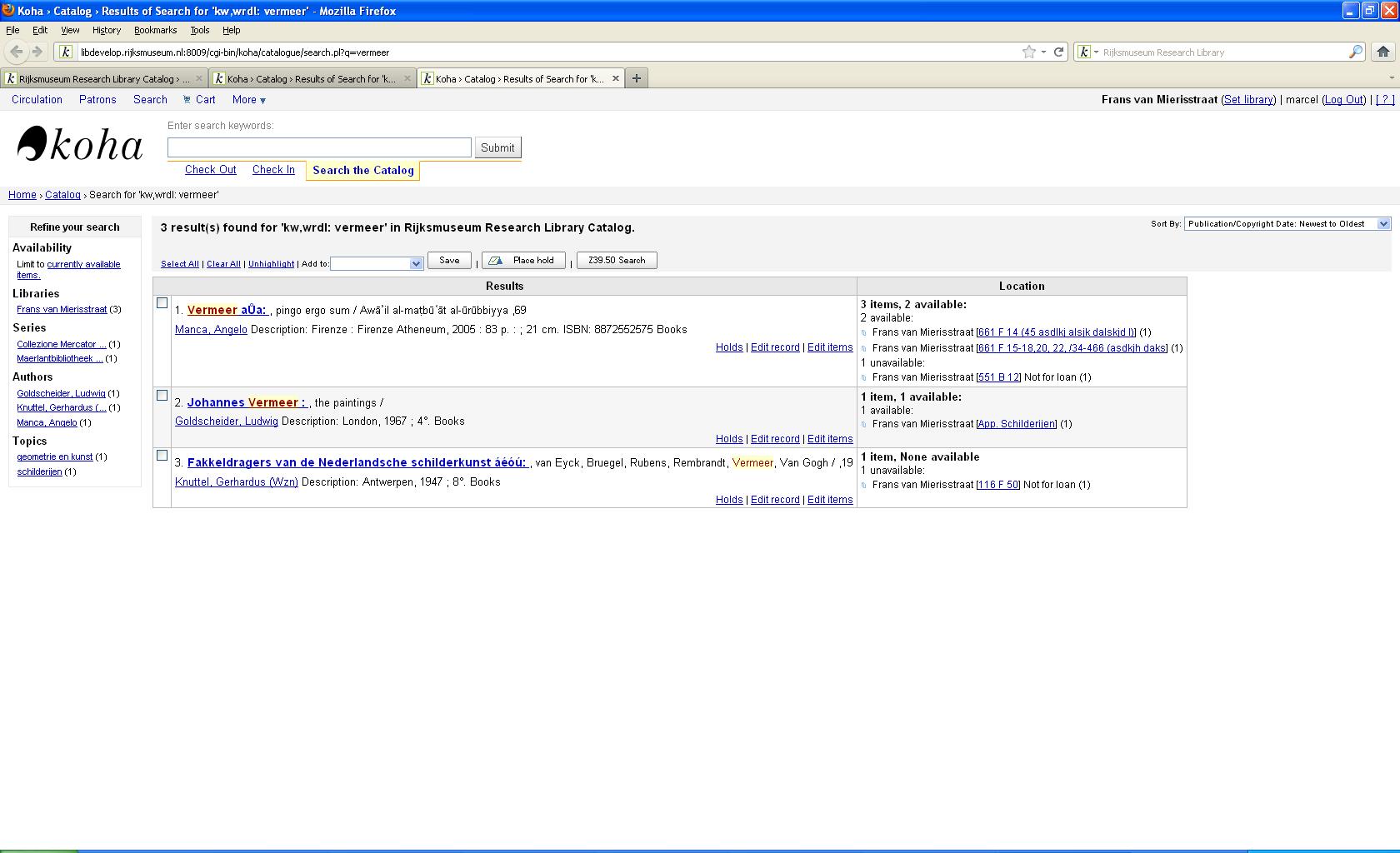Click the Firefox home icon
1400x853 pixels.
tap(1383, 52)
